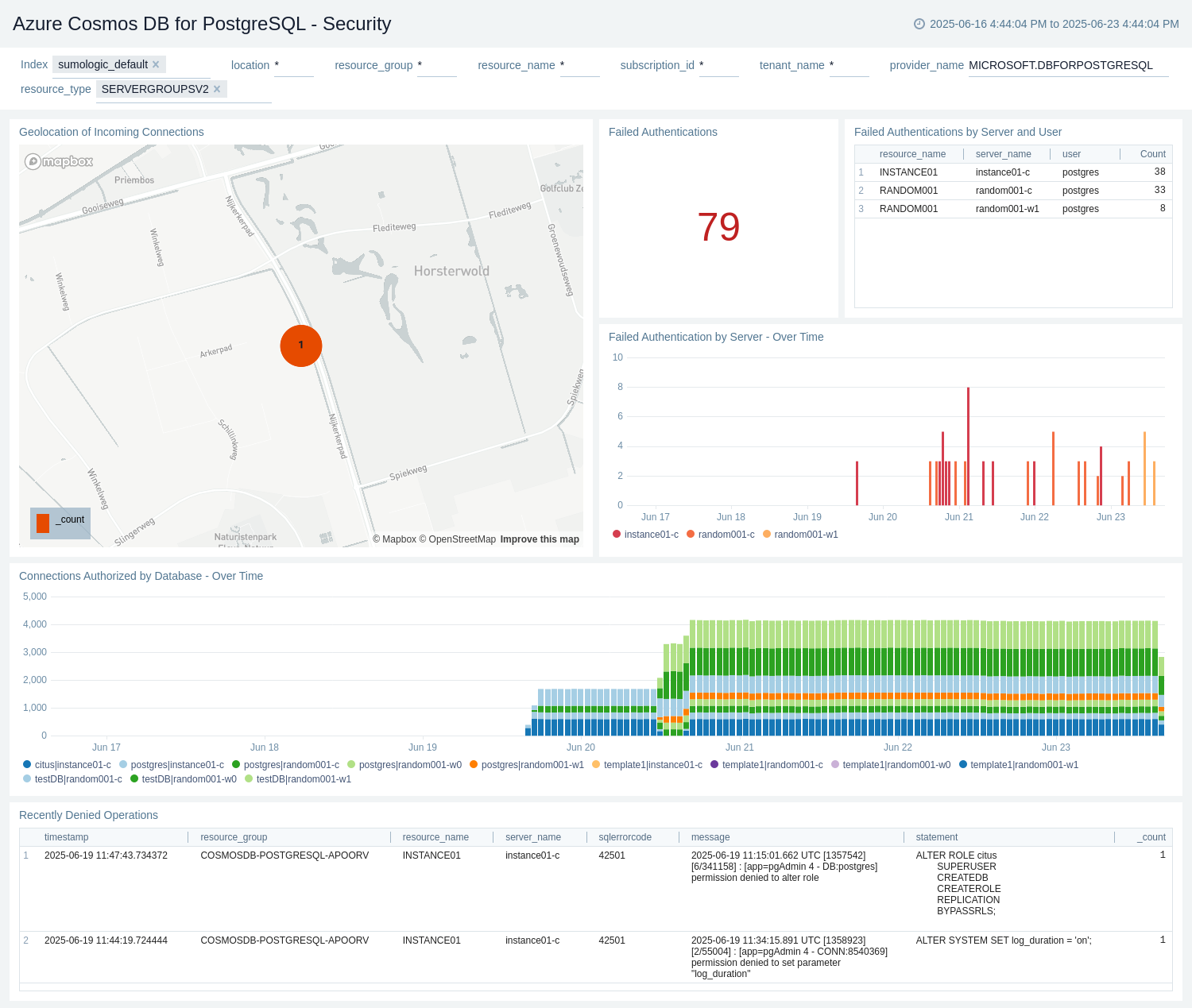This screenshot has height=1008, width=1192.
Task: Remove the sumologic_default index filter chip
Action: coord(156,64)
